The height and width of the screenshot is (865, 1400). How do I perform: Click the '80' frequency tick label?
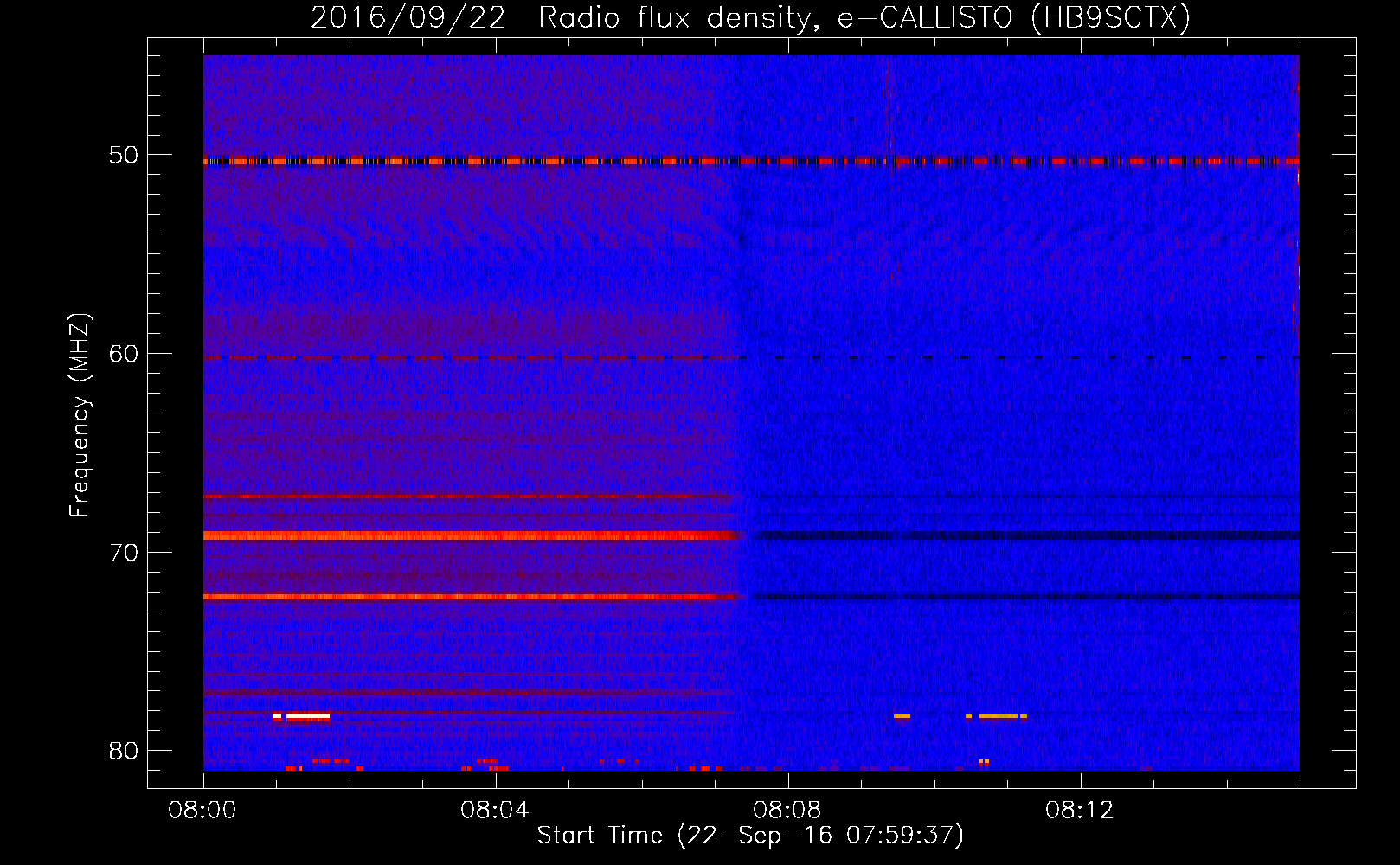coord(124,751)
